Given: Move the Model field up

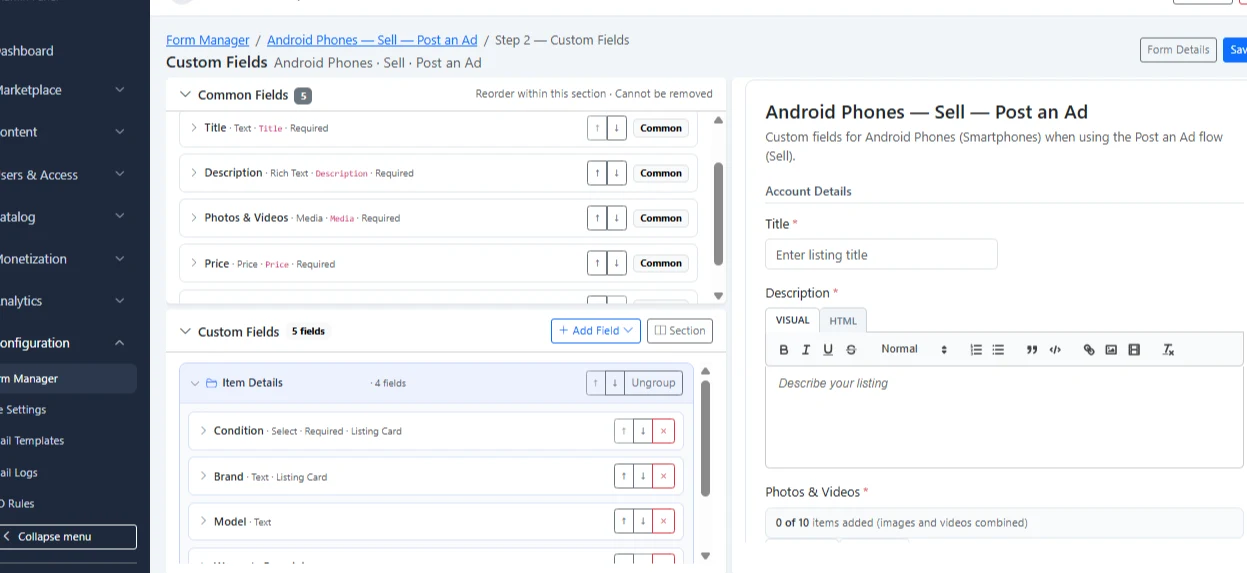Looking at the screenshot, I should pyautogui.click(x=624, y=521).
